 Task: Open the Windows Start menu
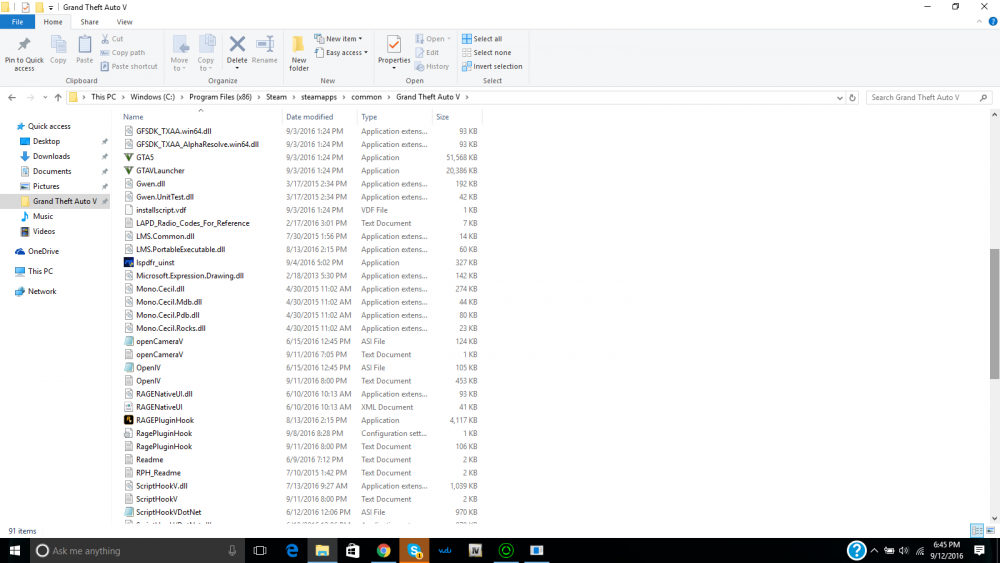tap(15, 550)
